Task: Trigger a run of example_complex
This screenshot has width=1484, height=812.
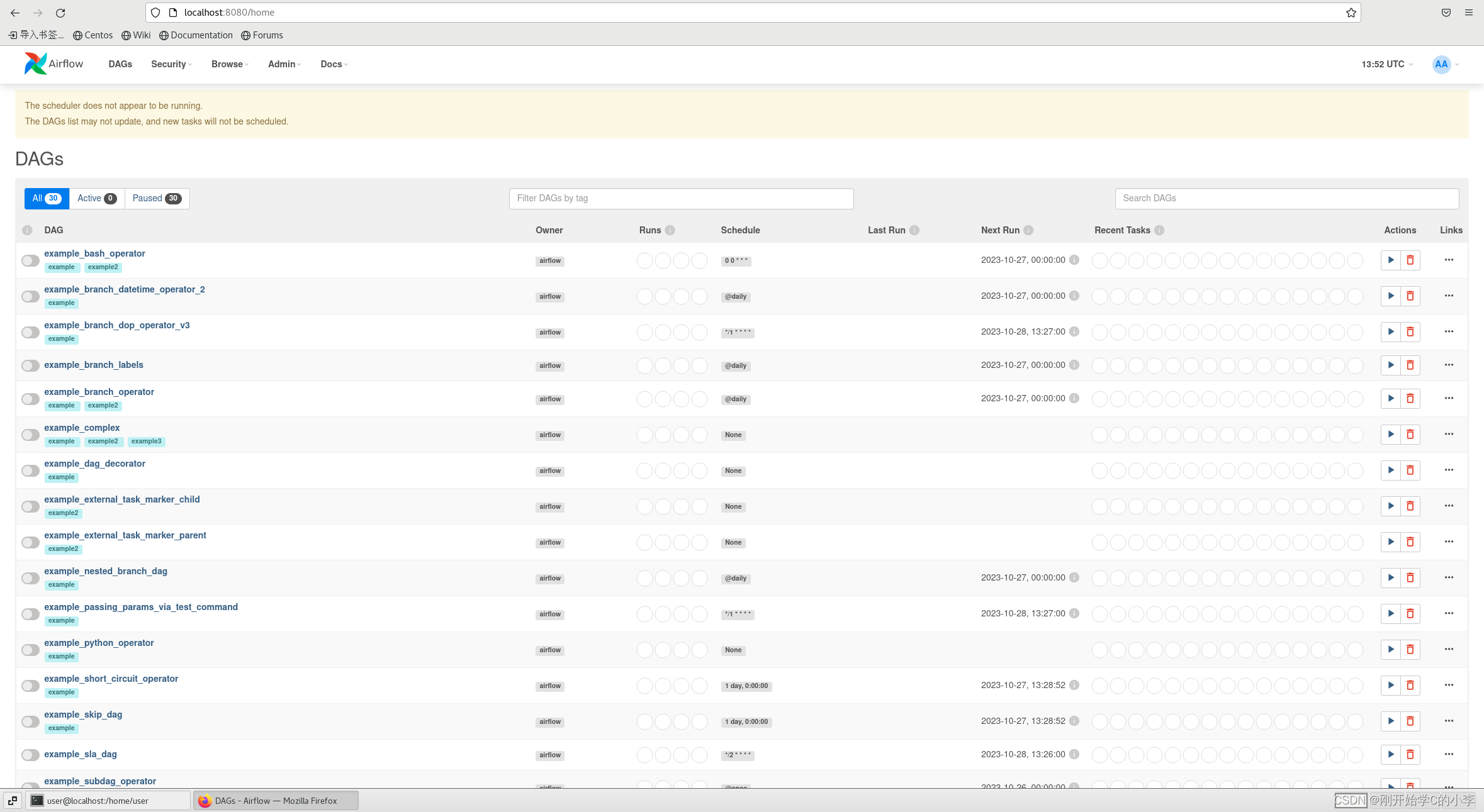Action: point(1390,434)
